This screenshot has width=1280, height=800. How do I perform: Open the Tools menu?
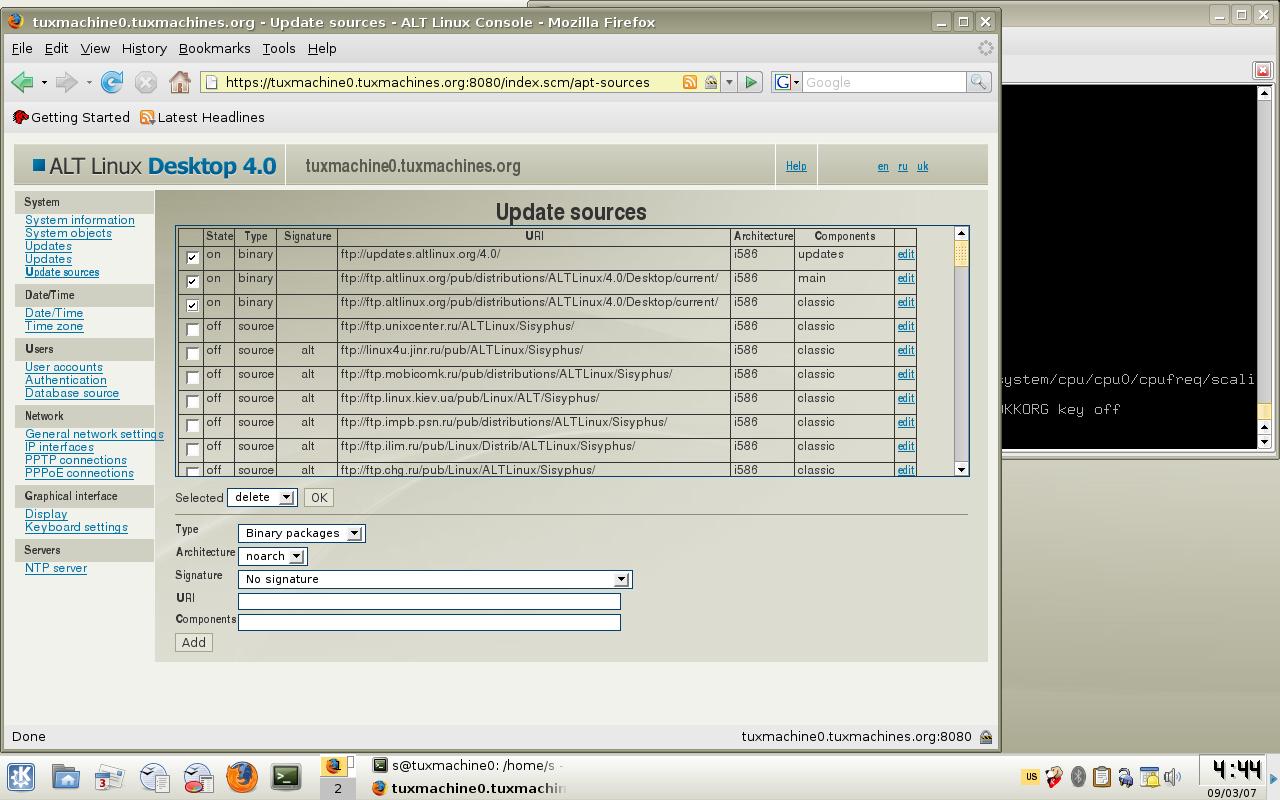[279, 48]
